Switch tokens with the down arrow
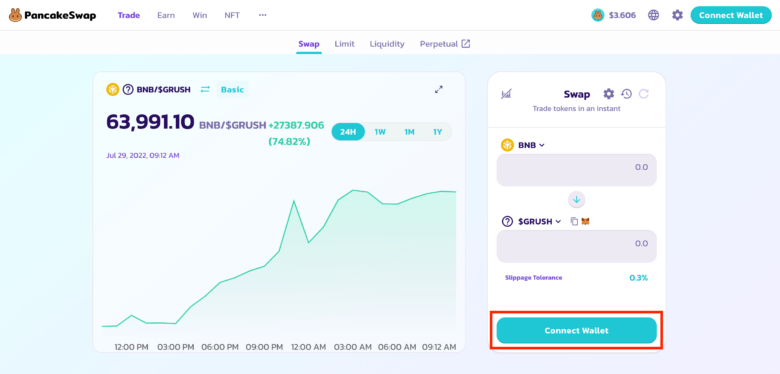This screenshot has width=780, height=374. point(577,199)
